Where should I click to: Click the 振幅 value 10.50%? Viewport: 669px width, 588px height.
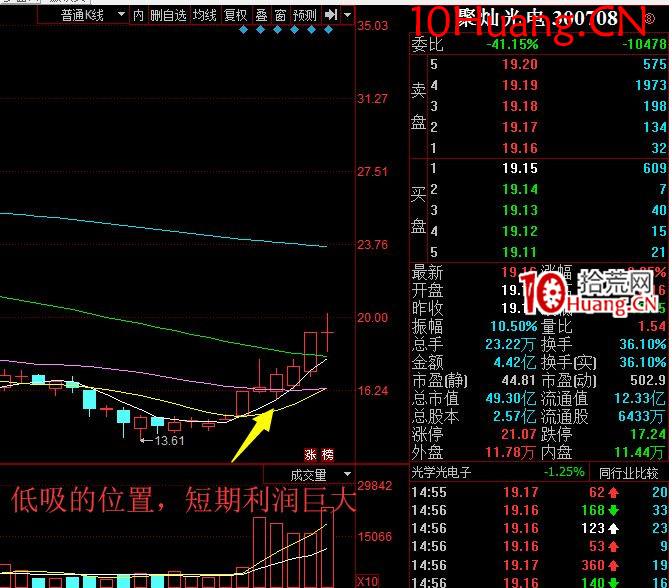(x=514, y=326)
